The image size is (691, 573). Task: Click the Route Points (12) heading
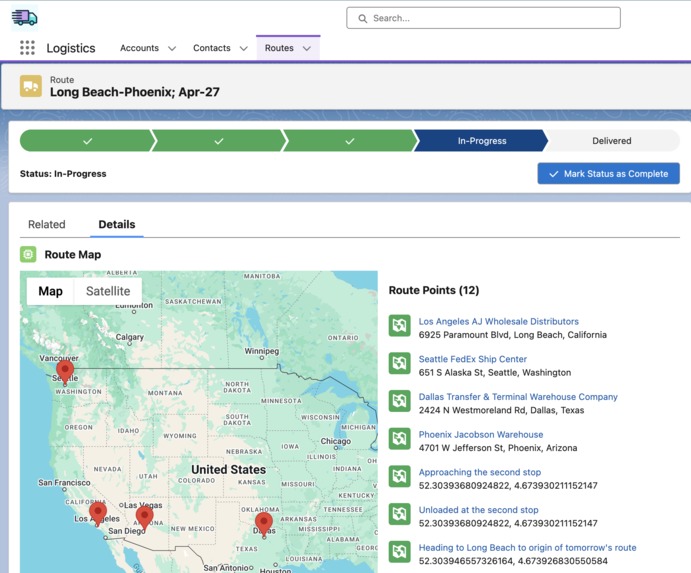434,290
